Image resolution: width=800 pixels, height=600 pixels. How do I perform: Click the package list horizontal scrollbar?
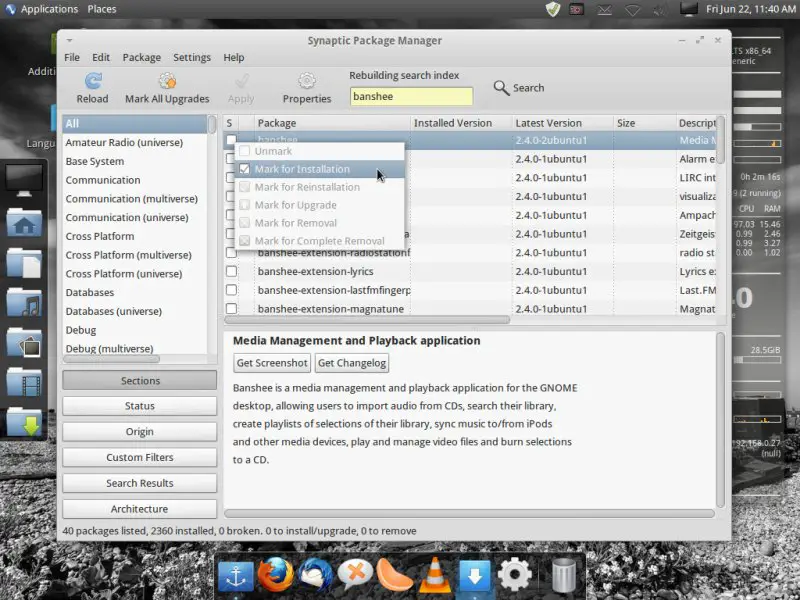tap(367, 320)
